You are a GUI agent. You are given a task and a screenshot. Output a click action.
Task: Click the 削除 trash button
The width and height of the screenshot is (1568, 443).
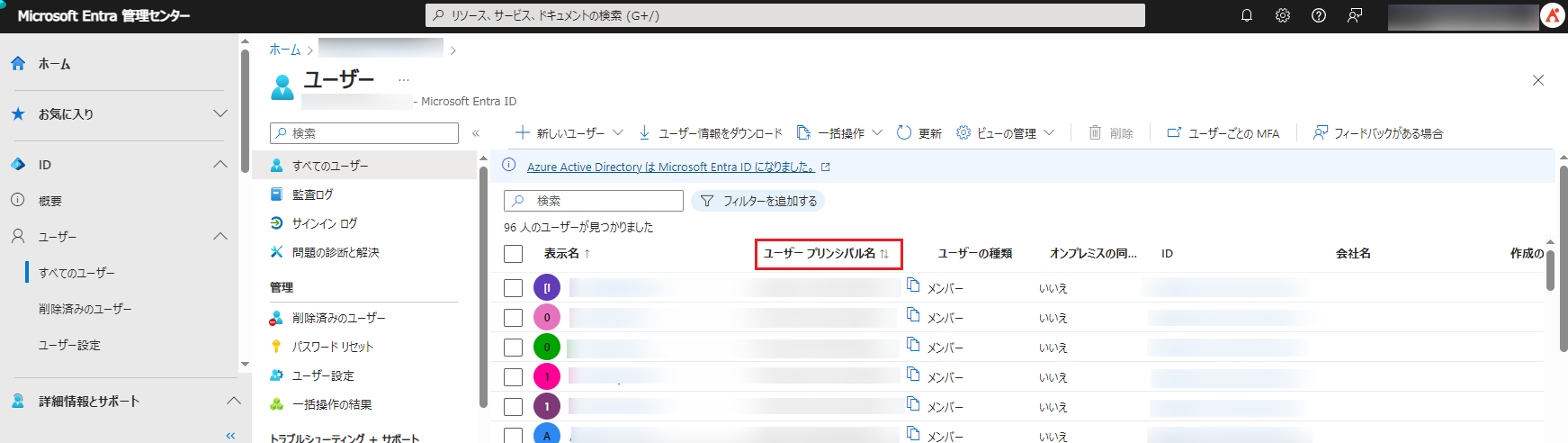(x=1111, y=133)
